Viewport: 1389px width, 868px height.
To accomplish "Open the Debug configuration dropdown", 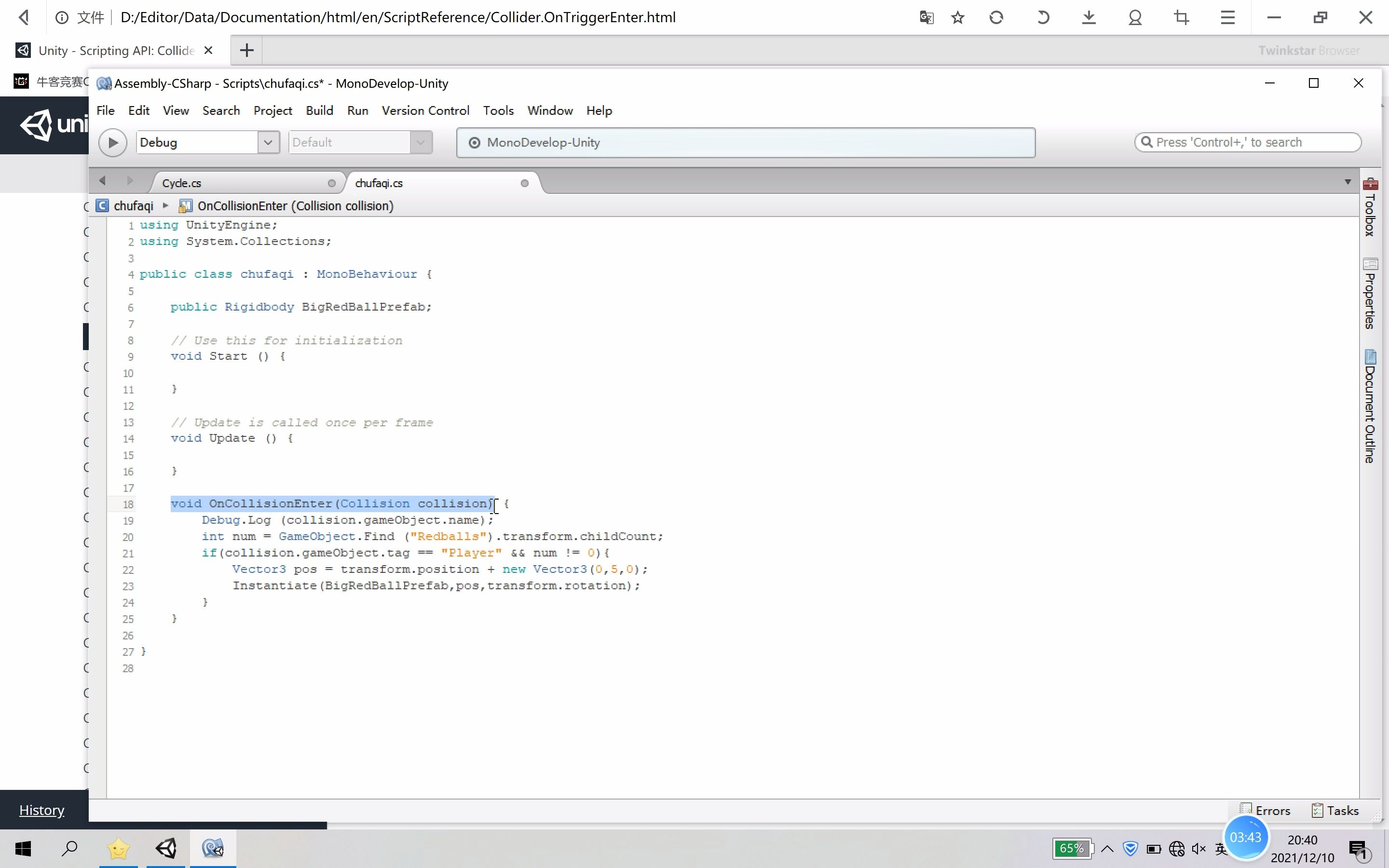I will pyautogui.click(x=268, y=142).
